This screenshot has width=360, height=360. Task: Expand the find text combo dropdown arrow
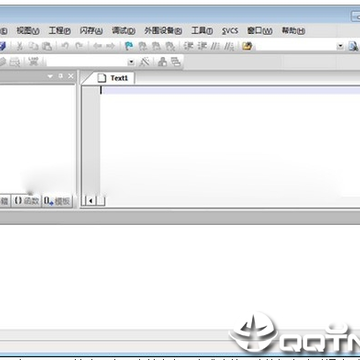pos(340,46)
